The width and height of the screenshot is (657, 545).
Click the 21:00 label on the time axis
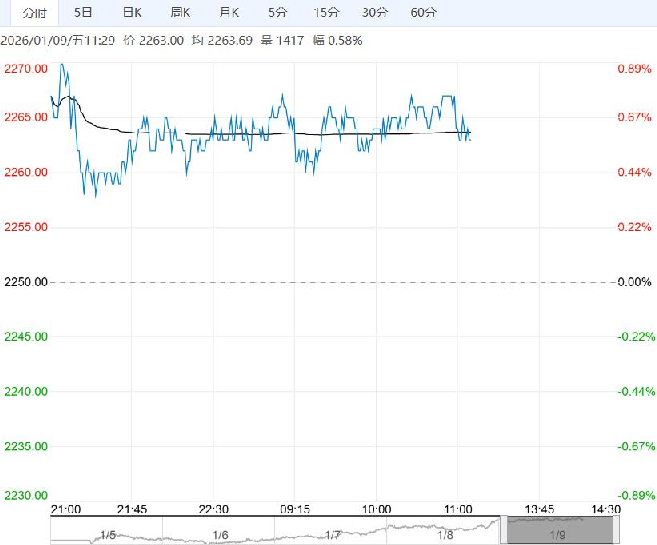[x=67, y=508]
